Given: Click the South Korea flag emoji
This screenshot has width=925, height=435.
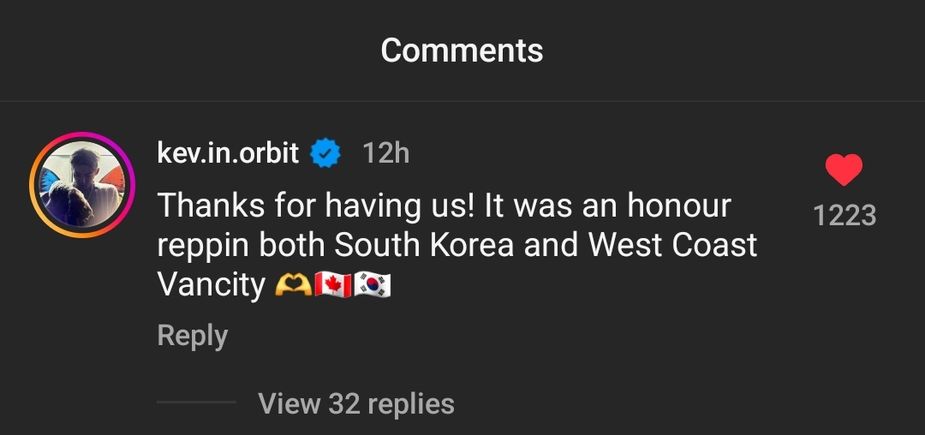Looking at the screenshot, I should pyautogui.click(x=373, y=285).
